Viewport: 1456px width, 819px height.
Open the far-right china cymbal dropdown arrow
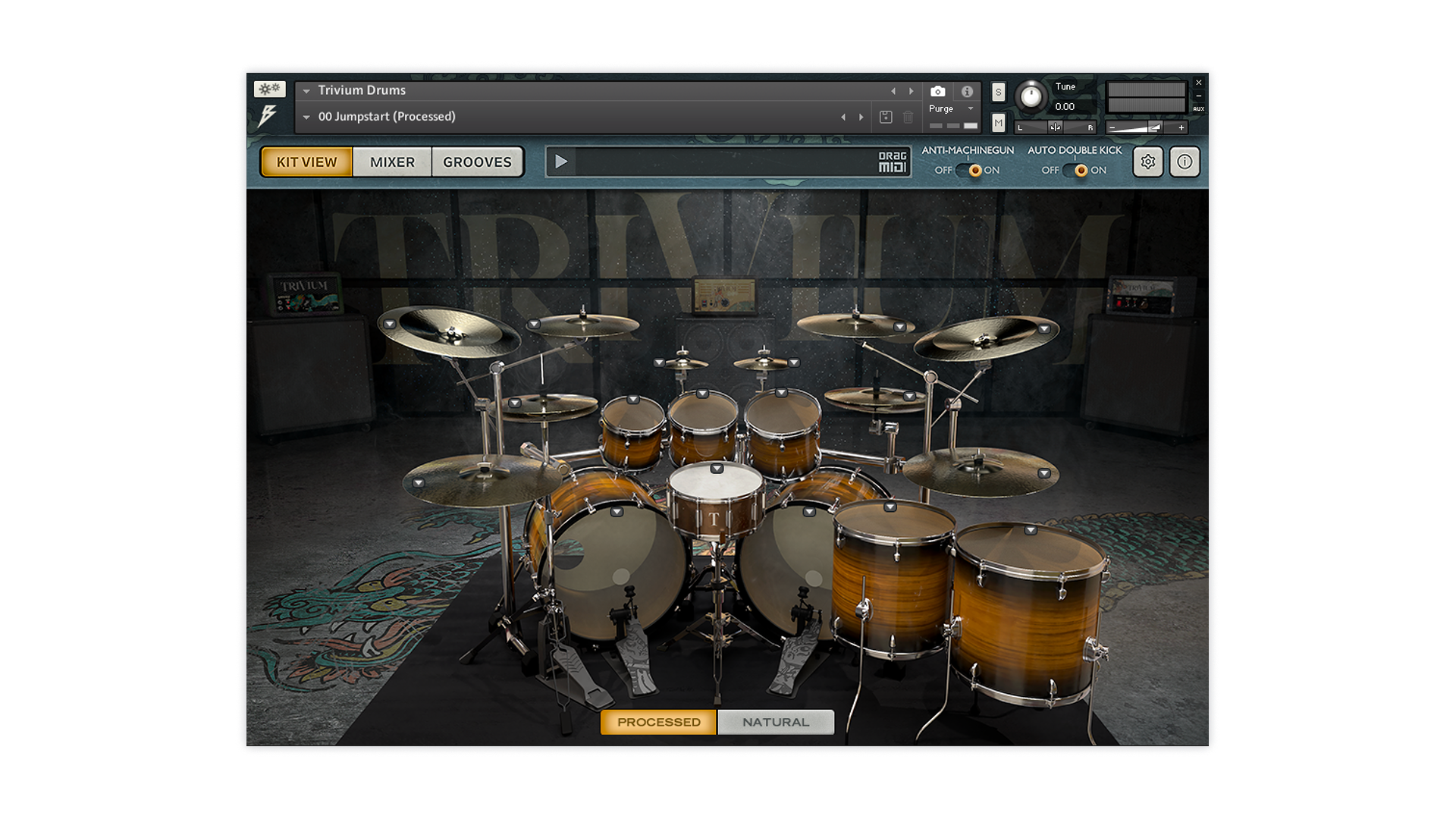(1044, 329)
